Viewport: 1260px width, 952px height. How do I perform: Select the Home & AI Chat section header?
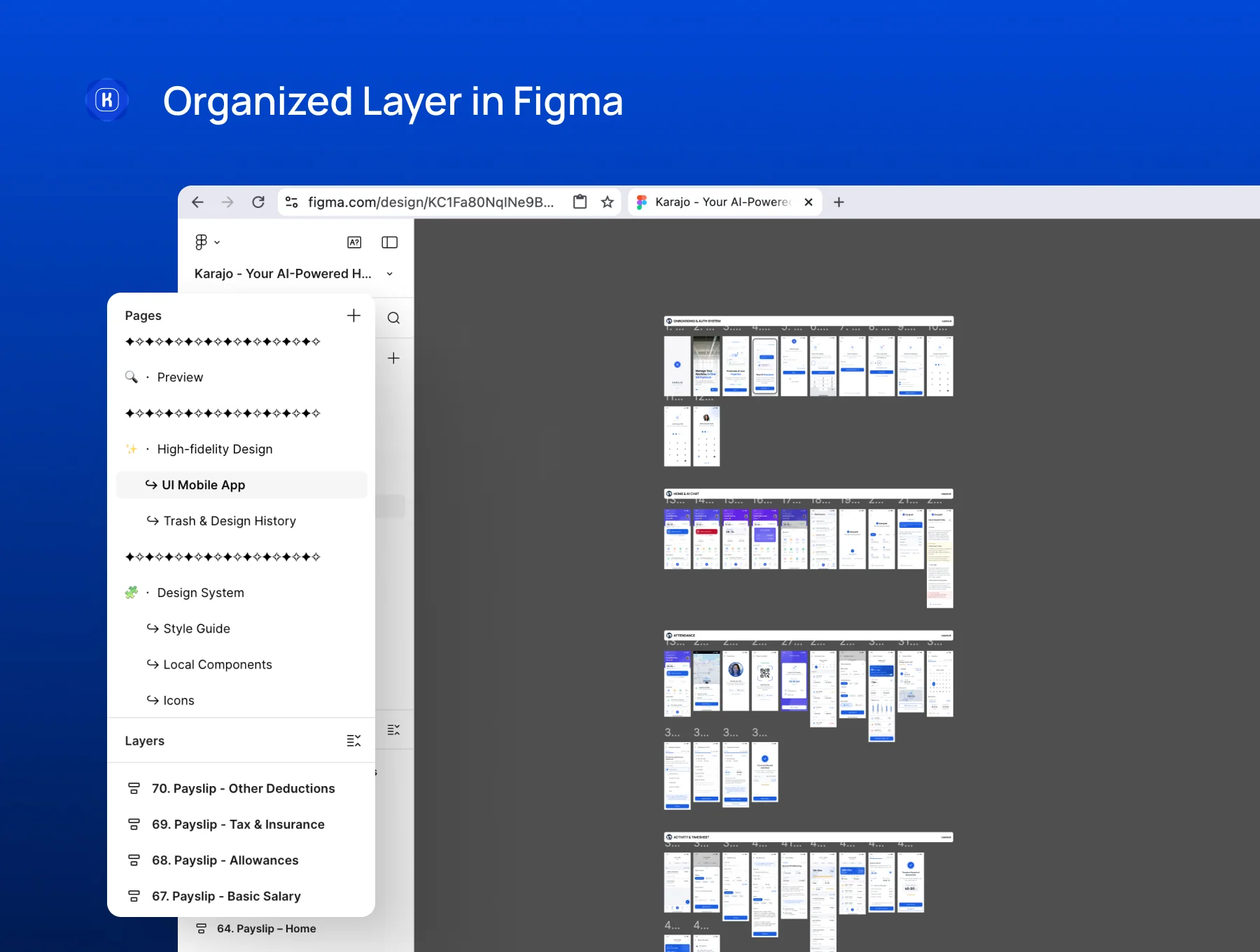click(808, 494)
